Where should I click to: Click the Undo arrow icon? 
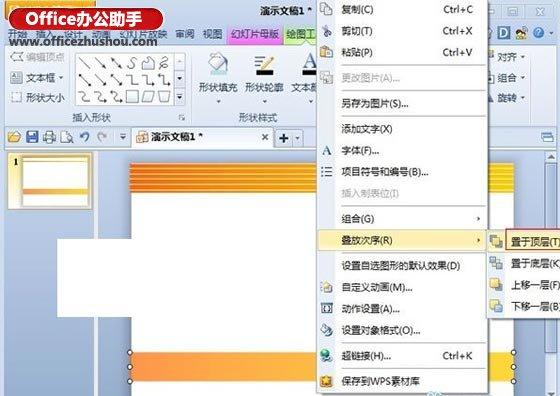[x=84, y=137]
